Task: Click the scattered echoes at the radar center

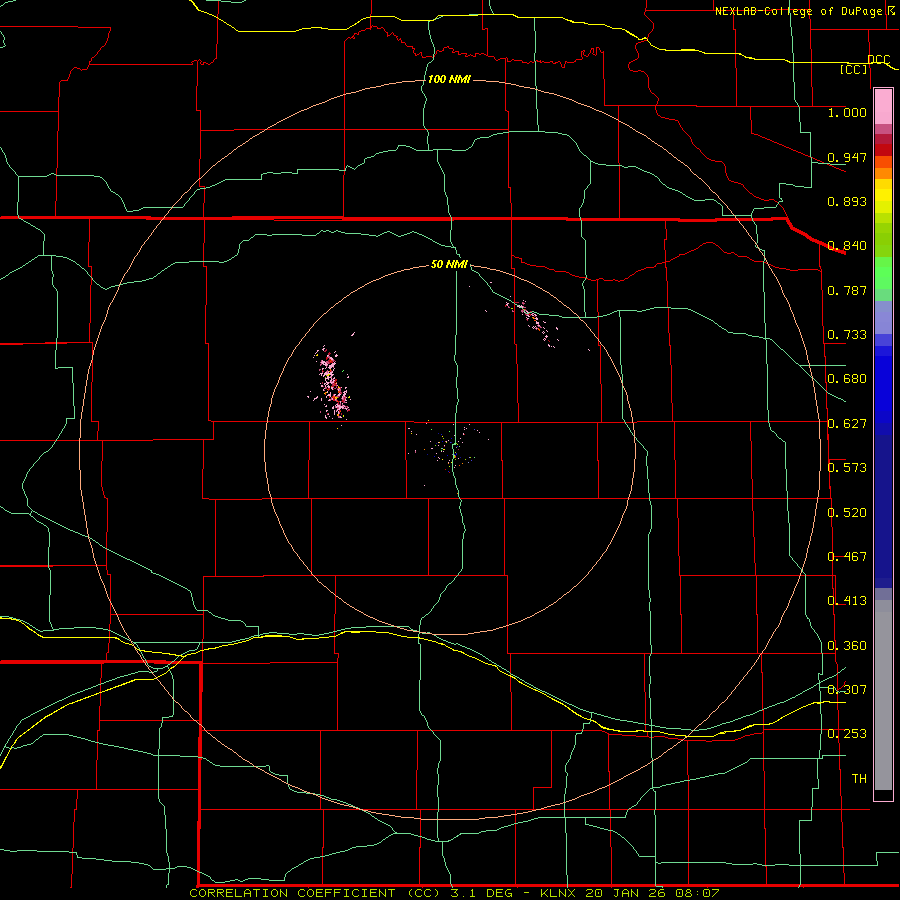Action: 448,448
